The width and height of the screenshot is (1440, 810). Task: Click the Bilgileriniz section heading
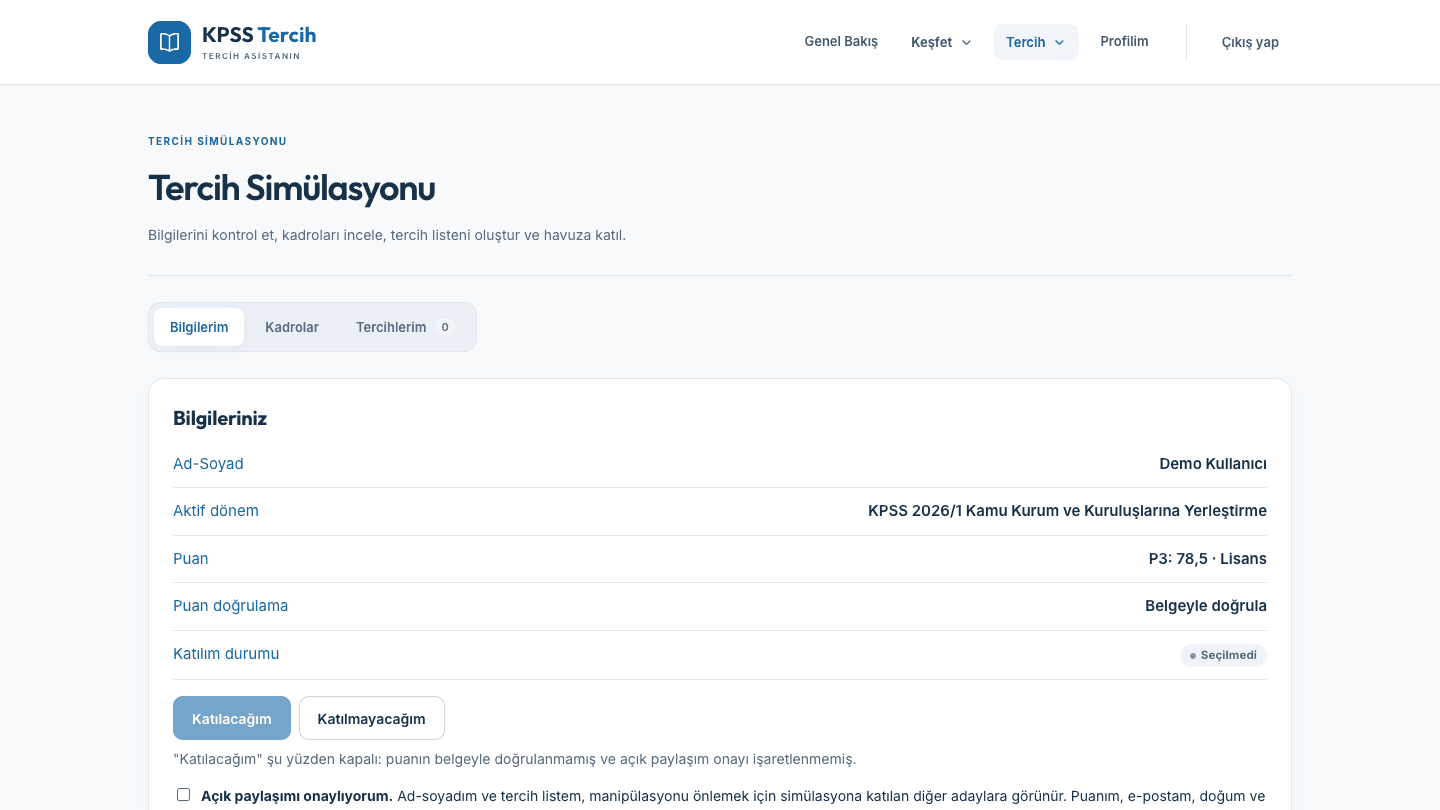pos(220,418)
